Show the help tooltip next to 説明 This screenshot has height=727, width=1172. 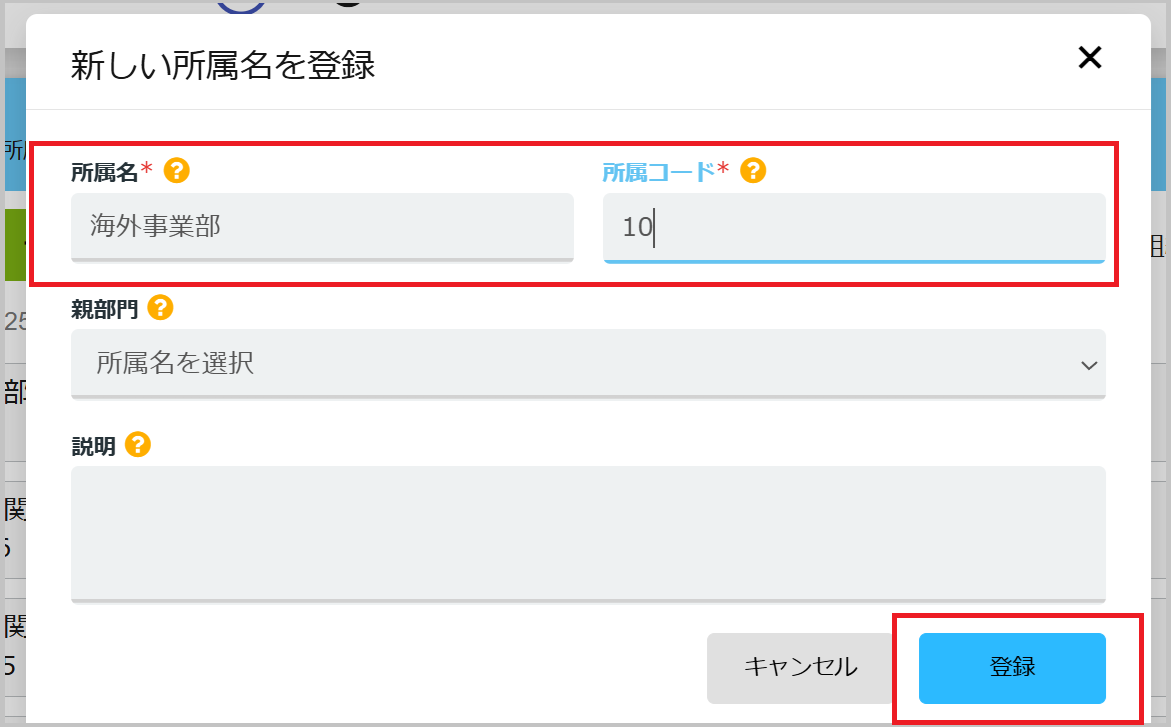click(x=138, y=445)
